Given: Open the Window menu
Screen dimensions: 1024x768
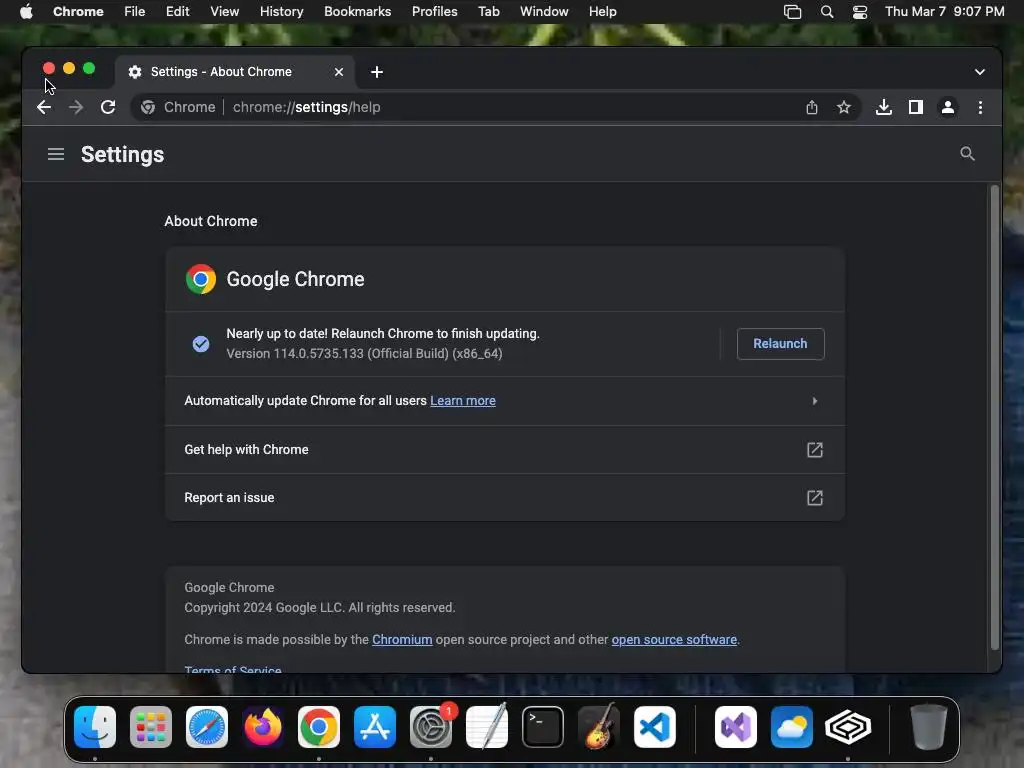Looking at the screenshot, I should [x=544, y=12].
